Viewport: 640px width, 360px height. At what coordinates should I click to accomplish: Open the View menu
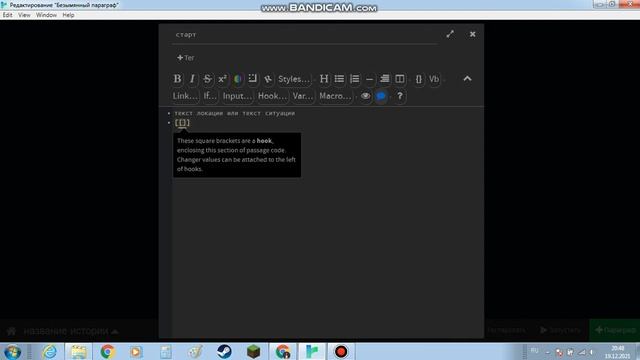point(24,15)
